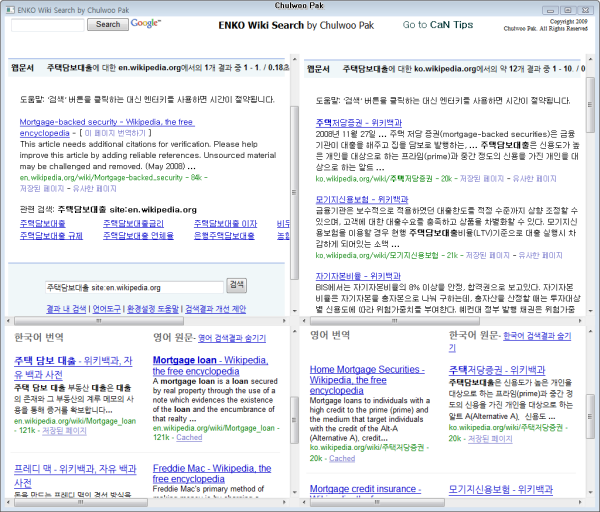Focus the 주택담보대출 site:en.wikipedia.org search box
Viewport: 600px width, 512px height.
(134, 287)
